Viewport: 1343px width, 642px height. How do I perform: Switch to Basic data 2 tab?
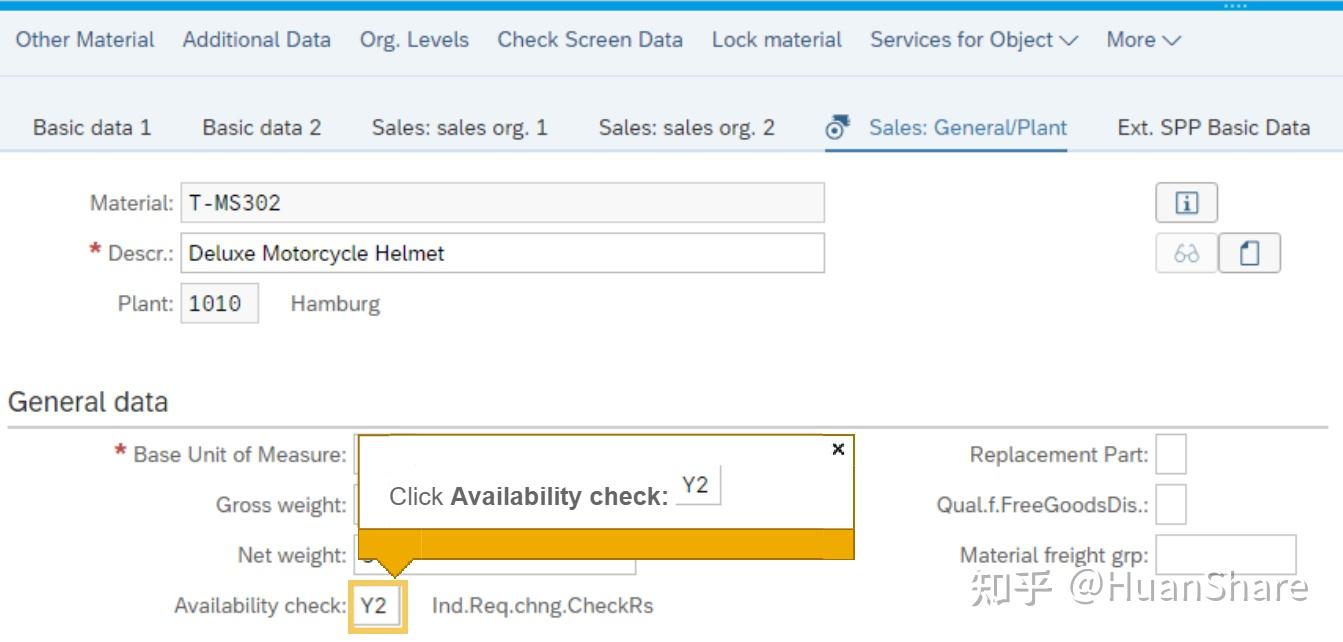(261, 127)
